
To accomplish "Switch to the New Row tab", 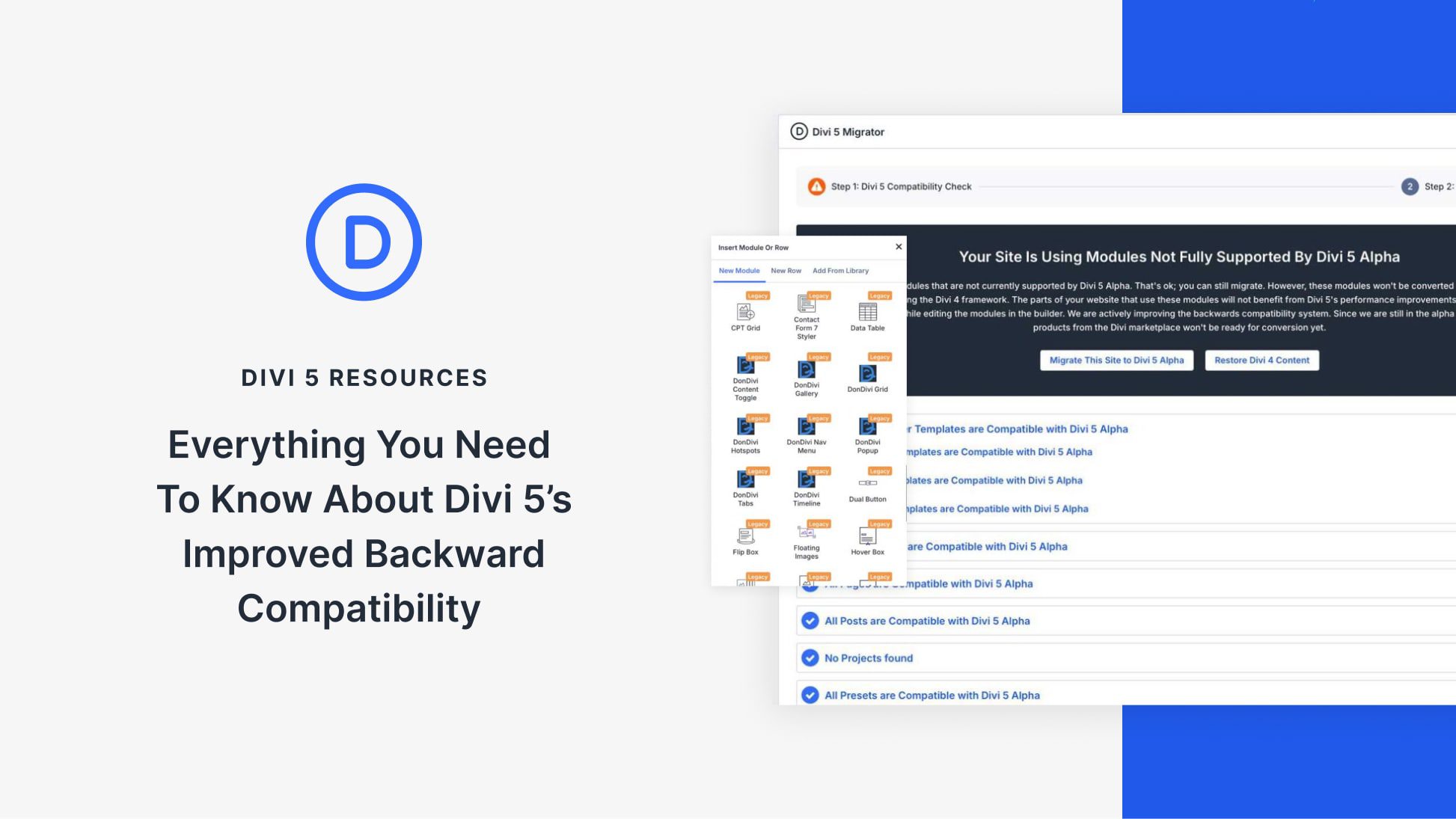I will click(x=786, y=271).
